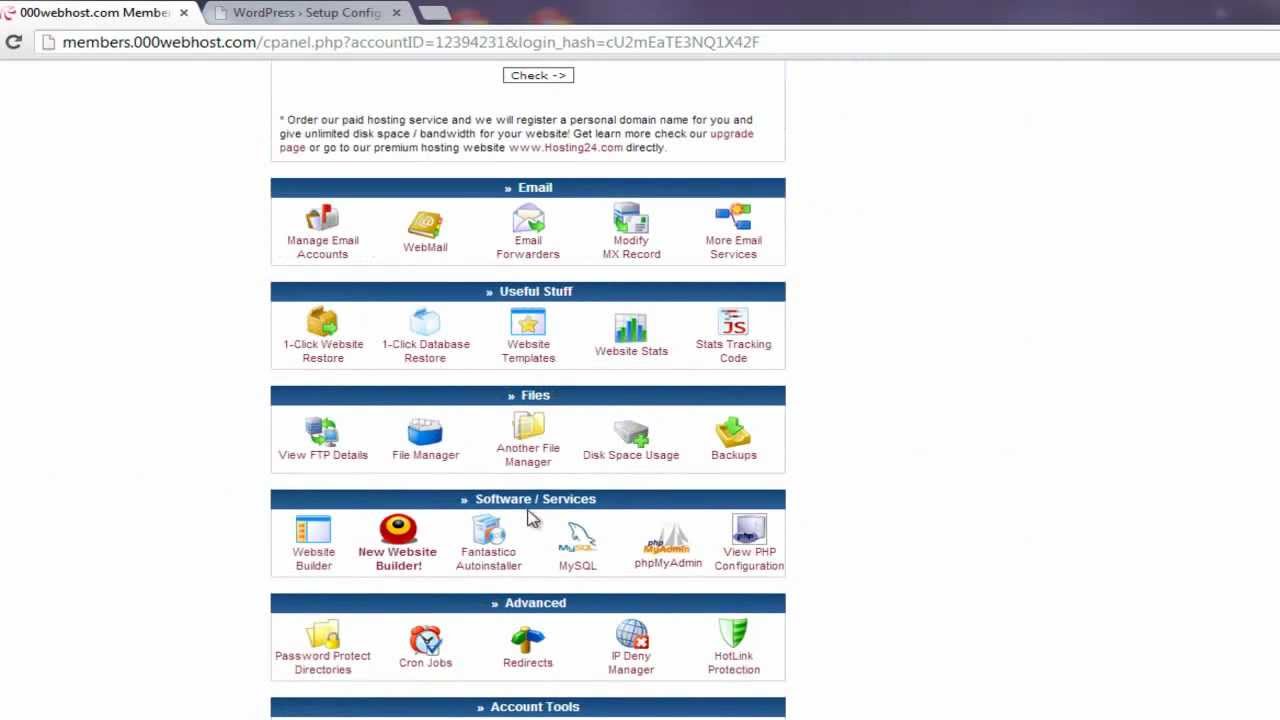Open View PHP Configuration icon
This screenshot has height=720, width=1280.
point(749,529)
